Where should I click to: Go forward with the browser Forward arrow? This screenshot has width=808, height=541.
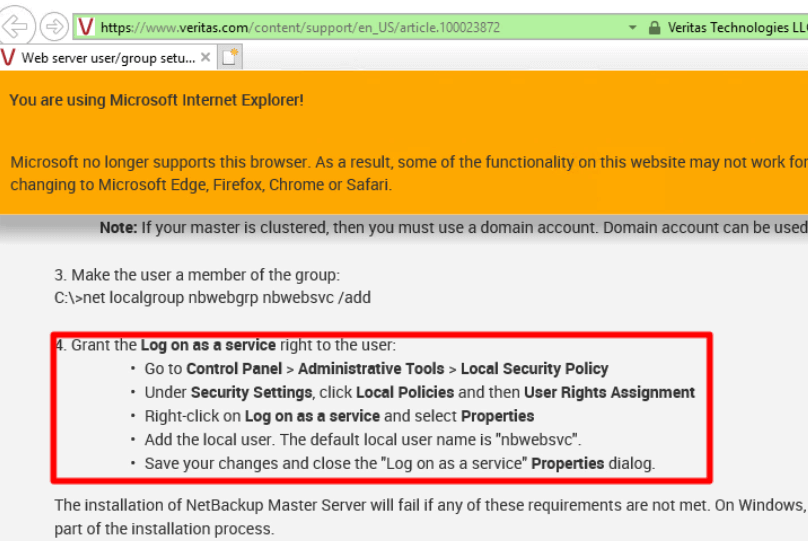point(54,26)
